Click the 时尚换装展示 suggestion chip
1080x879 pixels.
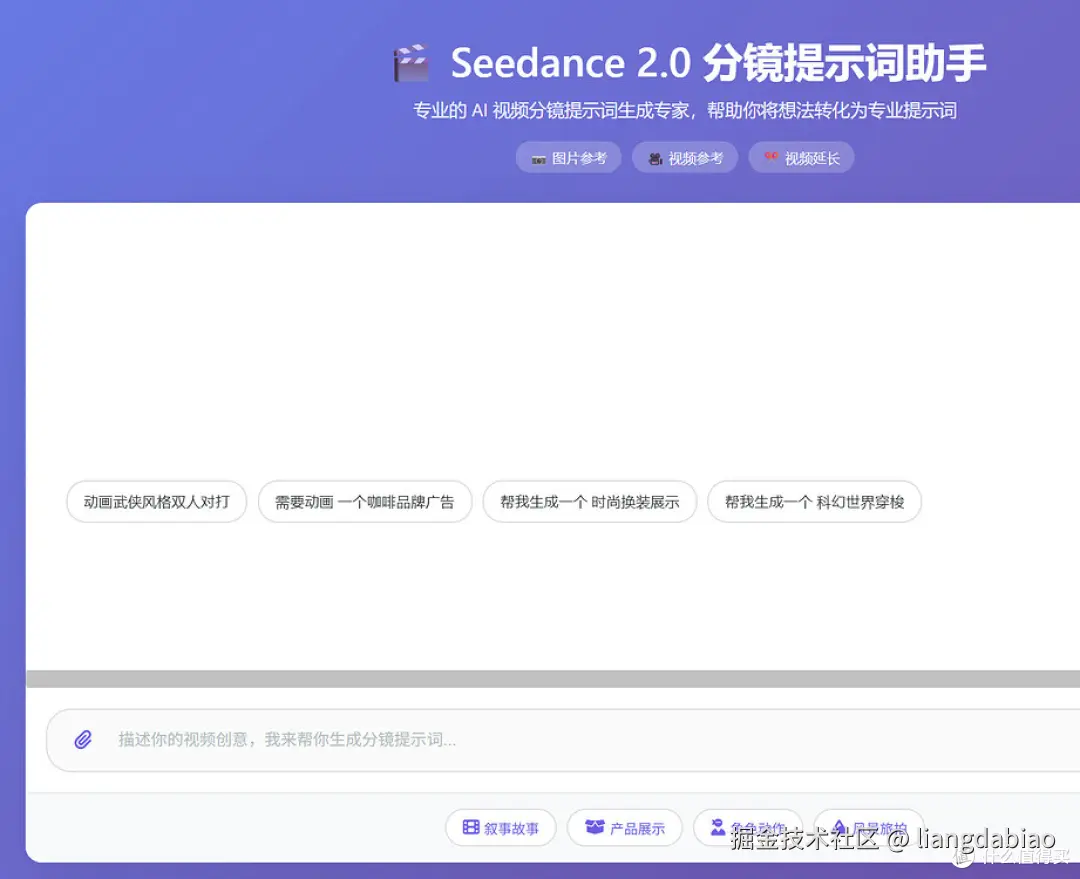coord(590,501)
